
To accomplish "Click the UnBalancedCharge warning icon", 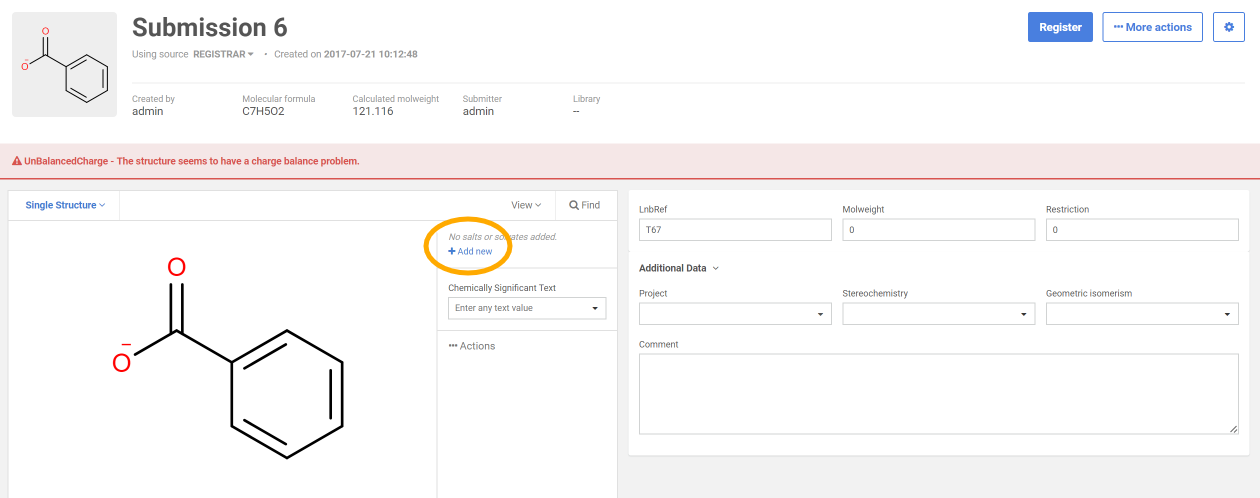I will [x=16, y=161].
